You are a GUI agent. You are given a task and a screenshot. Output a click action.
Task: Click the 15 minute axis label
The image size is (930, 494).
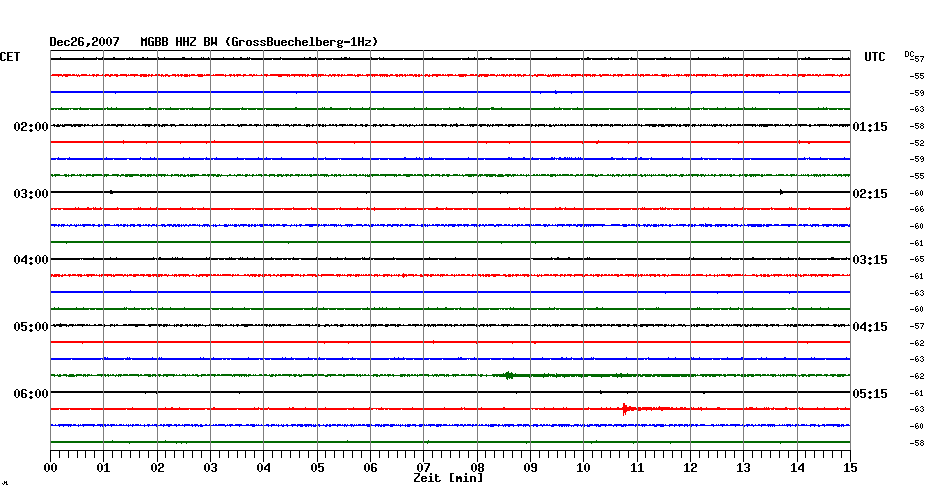[850, 468]
